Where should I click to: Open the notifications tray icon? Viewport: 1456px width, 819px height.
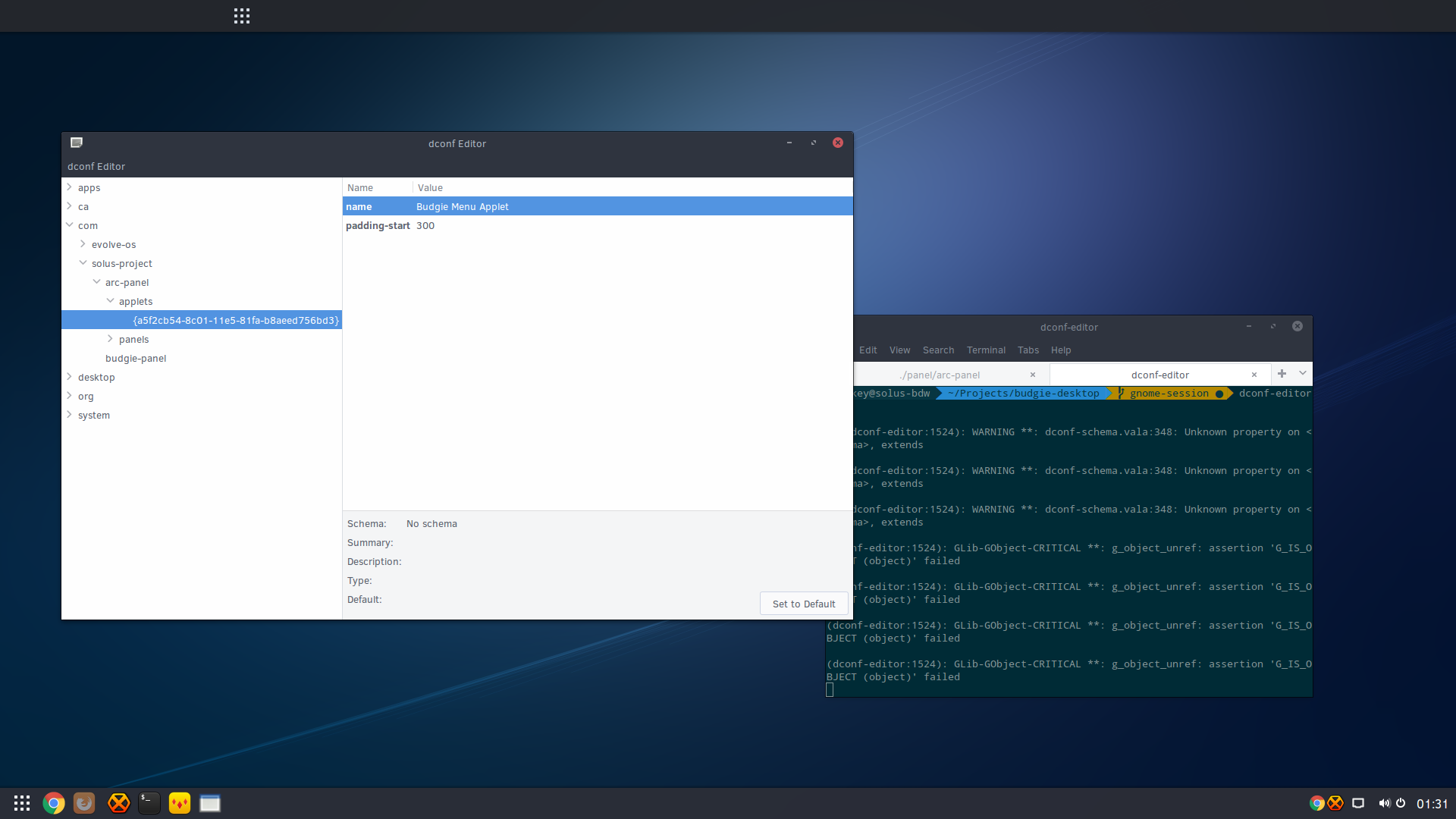[x=1358, y=803]
